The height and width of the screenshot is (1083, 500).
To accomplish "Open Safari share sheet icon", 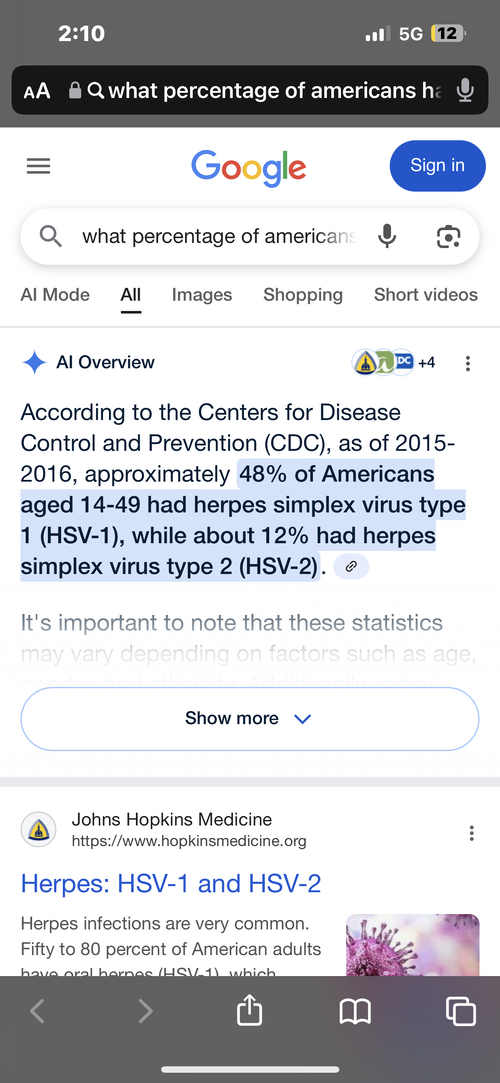I will (249, 1011).
